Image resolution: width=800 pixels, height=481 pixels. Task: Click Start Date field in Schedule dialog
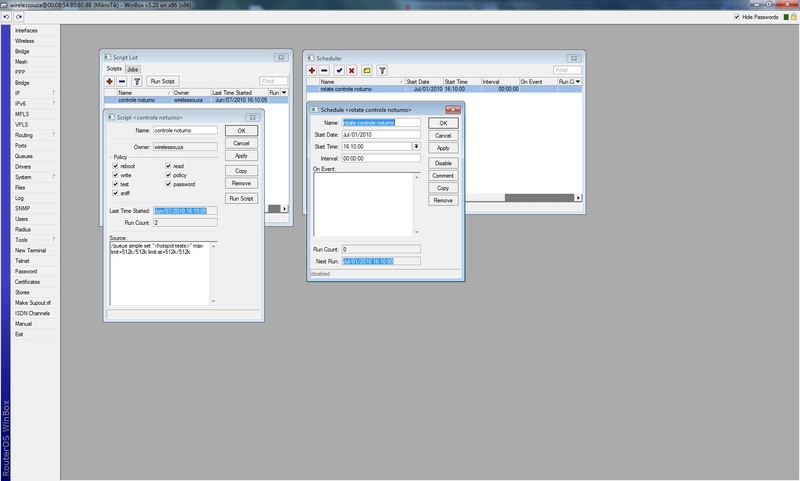click(381, 135)
